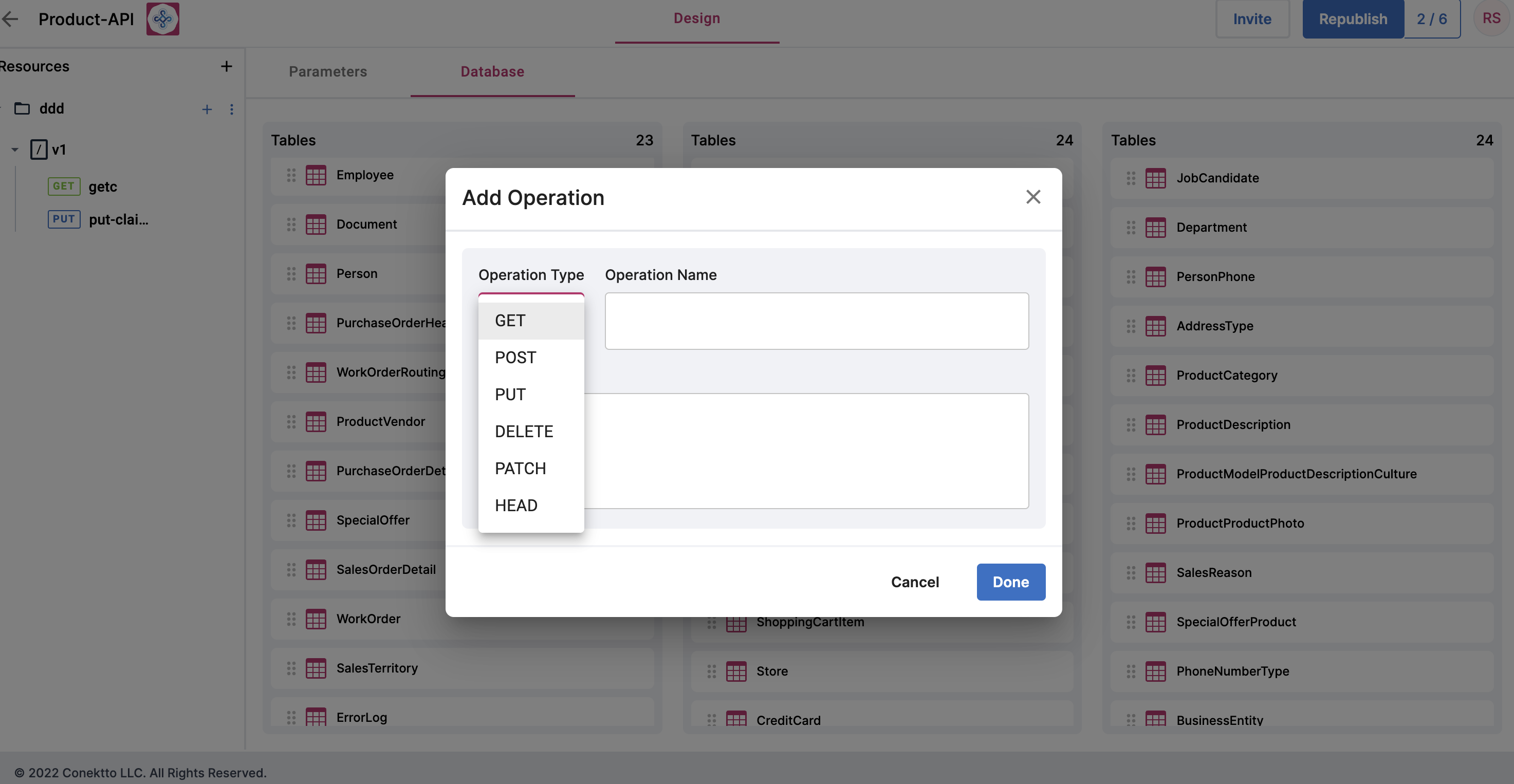This screenshot has width=1514, height=784.
Task: Pick the PATCH option in dropdown
Action: (531, 469)
